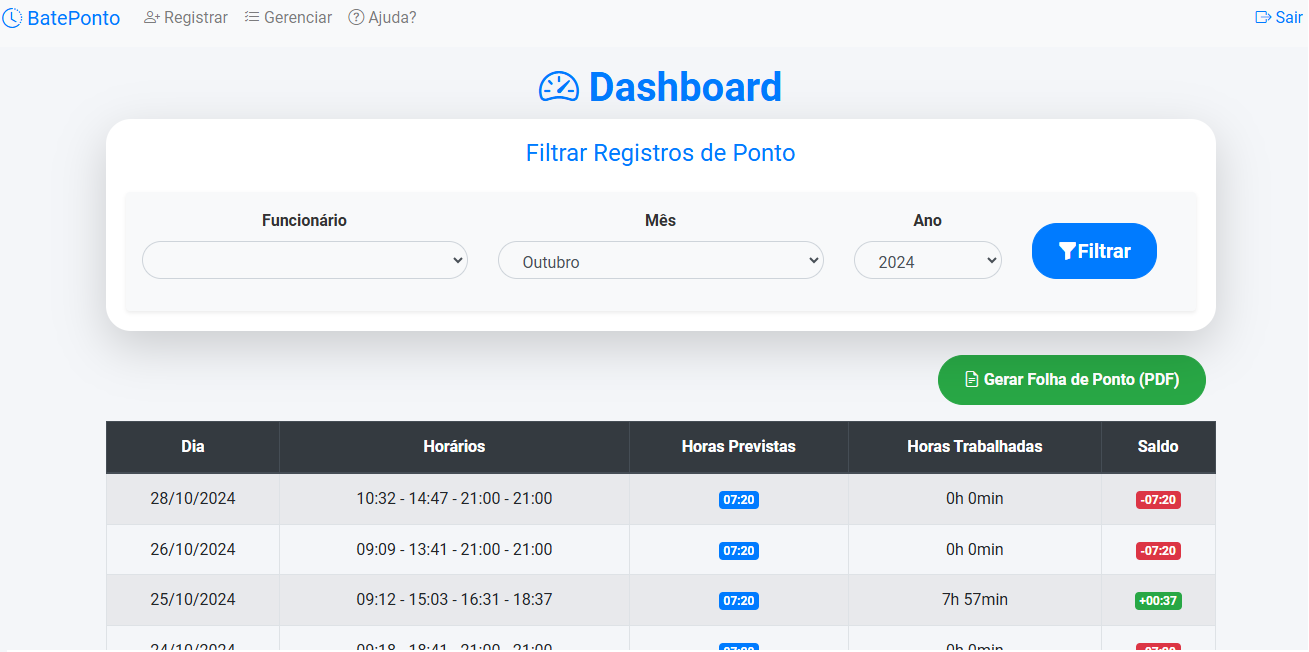Click the Dashboard speedometer icon
Image resolution: width=1309 pixels, height=652 pixels.
point(559,87)
